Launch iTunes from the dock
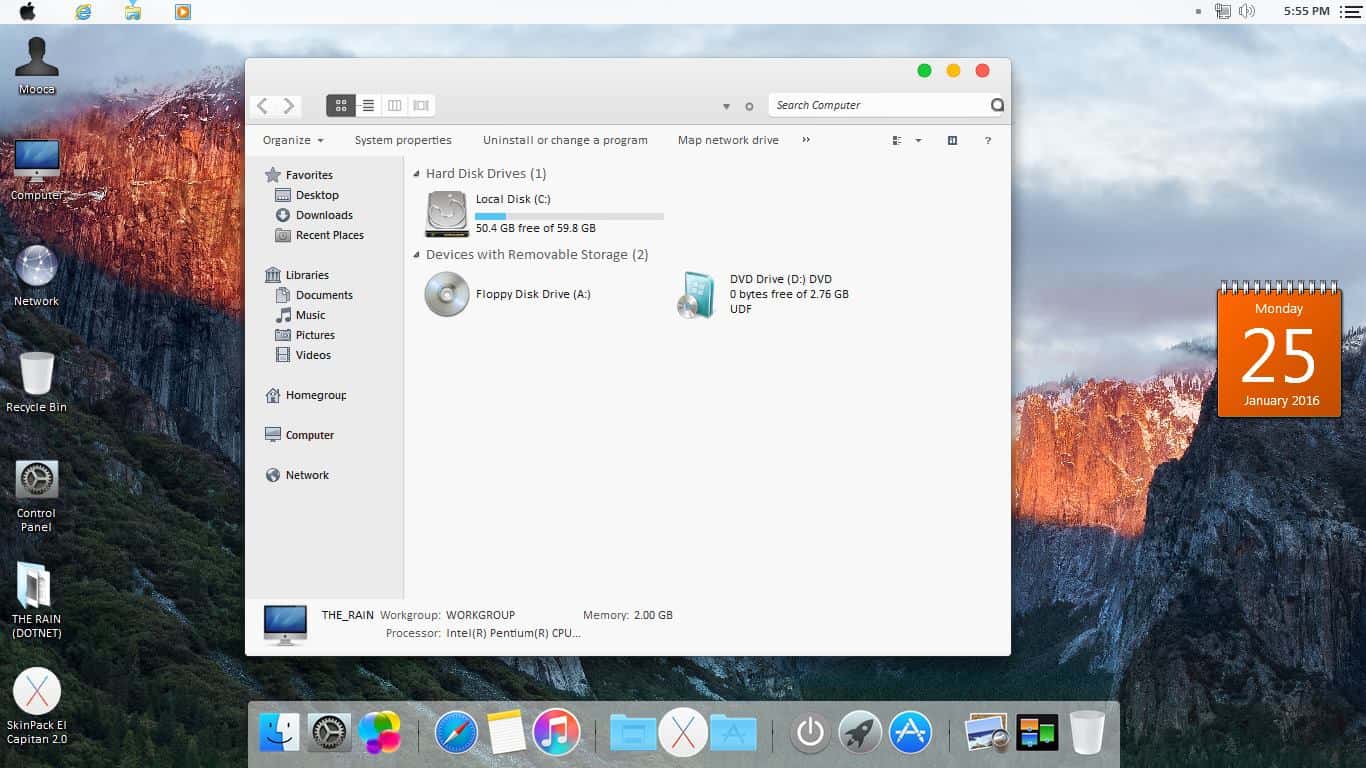This screenshot has width=1366, height=768. (557, 732)
